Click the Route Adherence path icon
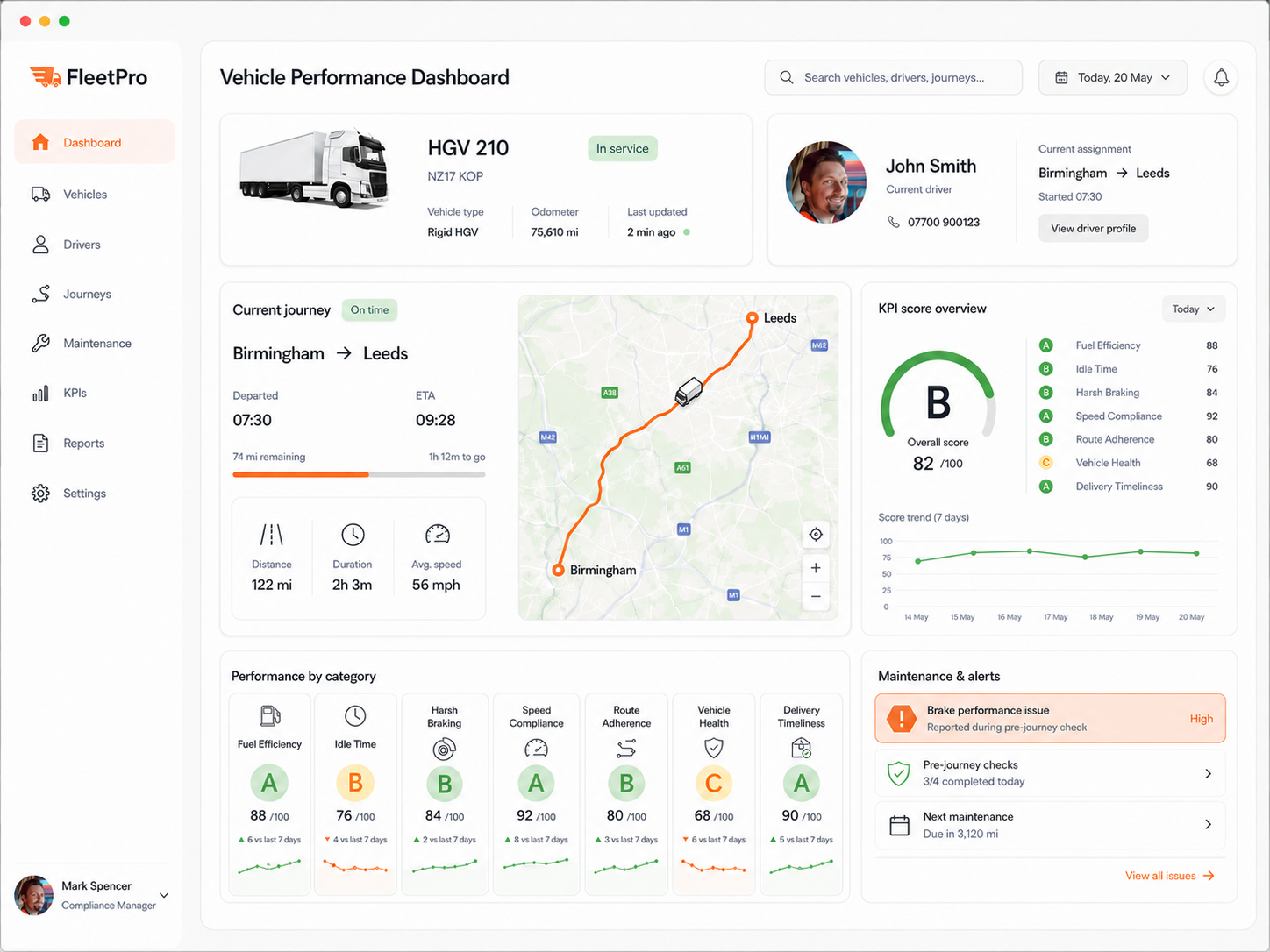The image size is (1270, 952). click(x=626, y=748)
